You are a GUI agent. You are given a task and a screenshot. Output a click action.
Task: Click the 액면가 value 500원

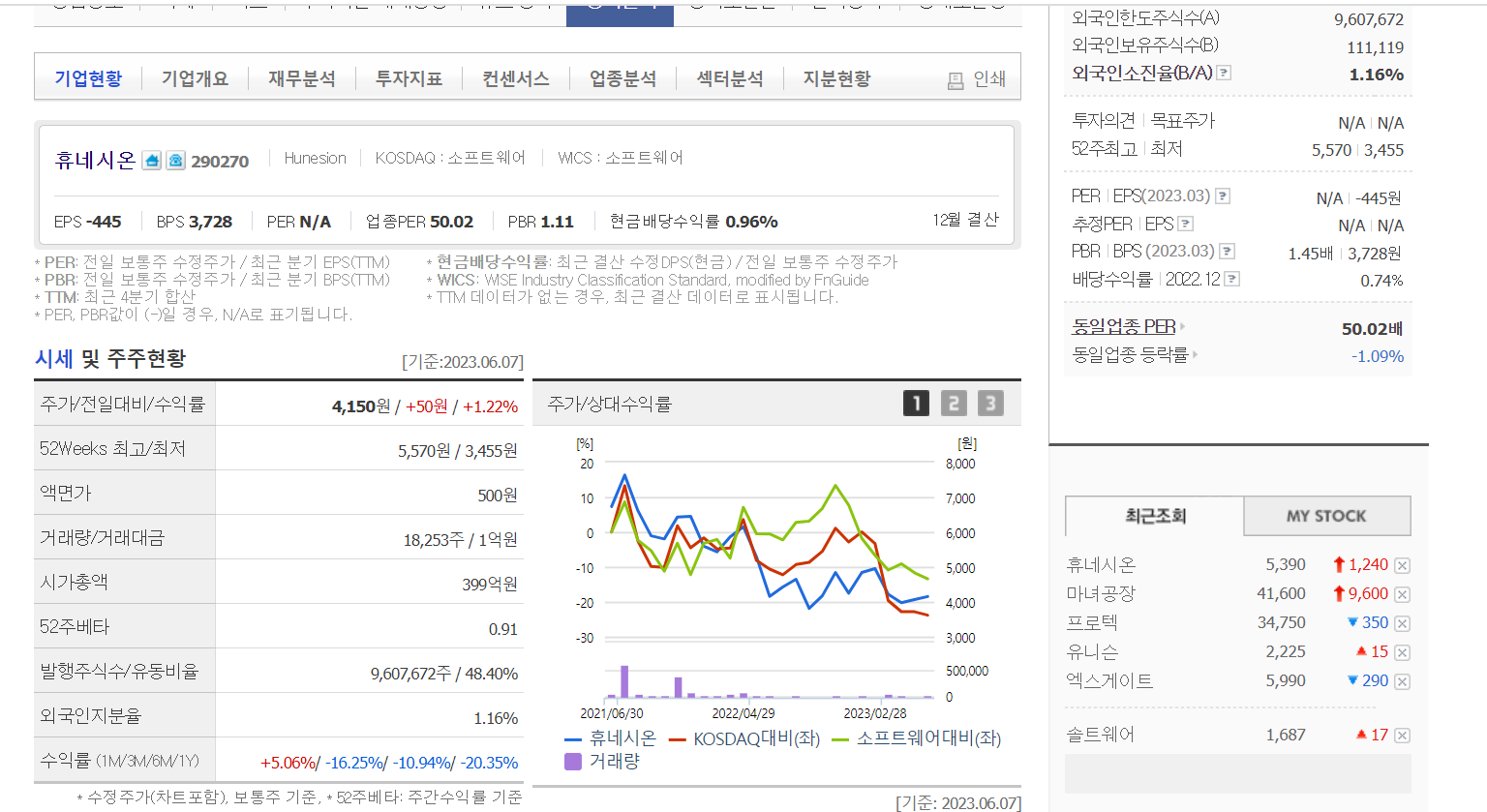click(x=498, y=496)
